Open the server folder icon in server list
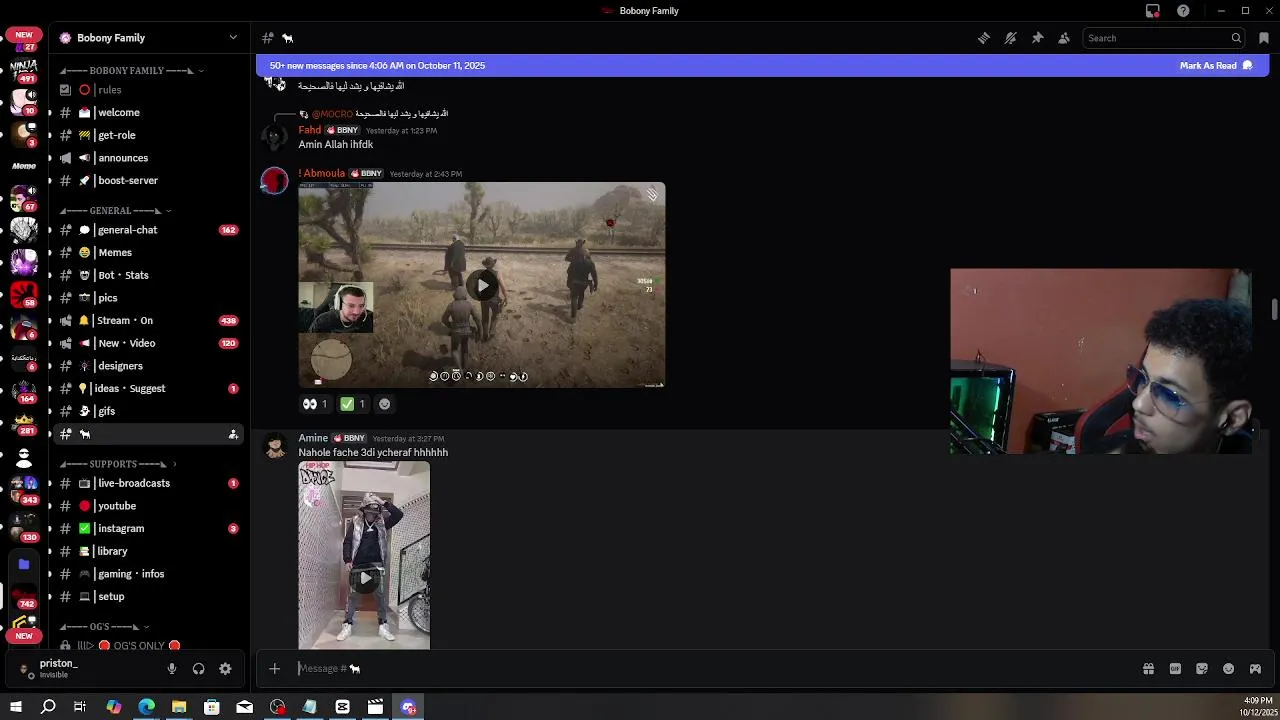Screen dimensions: 1280x720 pyautogui.click(x=24, y=564)
